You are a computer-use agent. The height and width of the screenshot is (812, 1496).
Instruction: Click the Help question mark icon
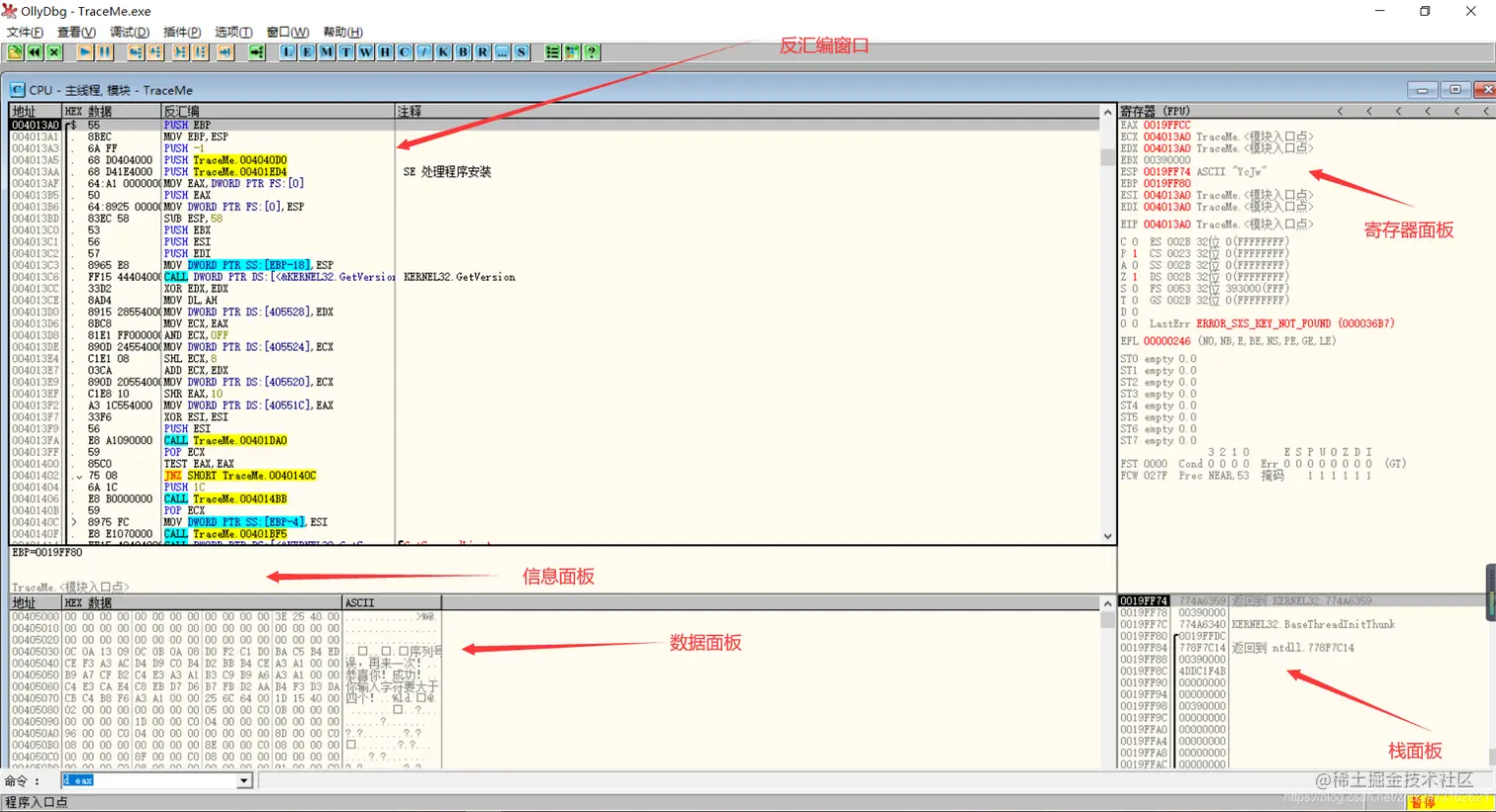tap(592, 52)
